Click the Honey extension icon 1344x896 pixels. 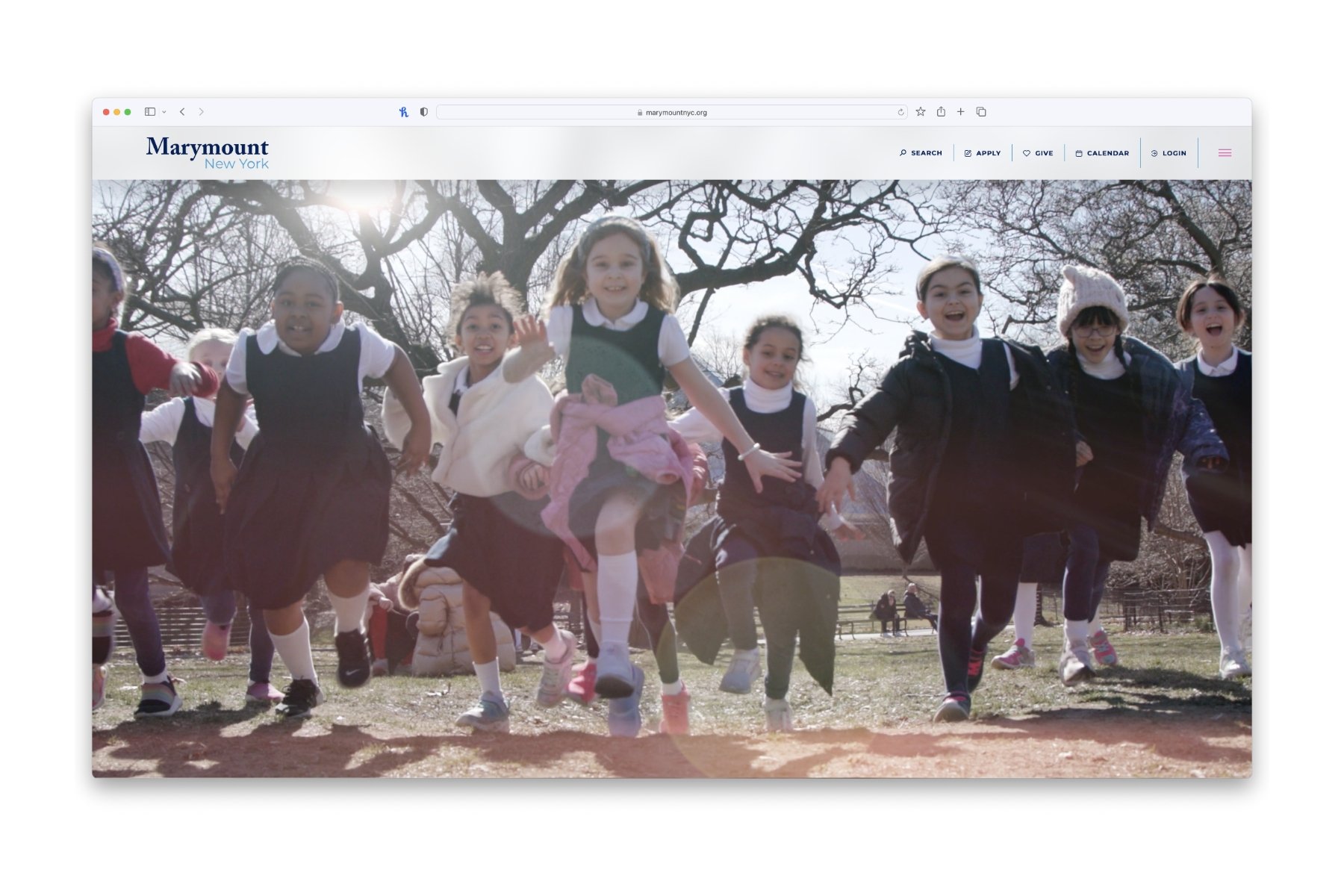tap(404, 112)
